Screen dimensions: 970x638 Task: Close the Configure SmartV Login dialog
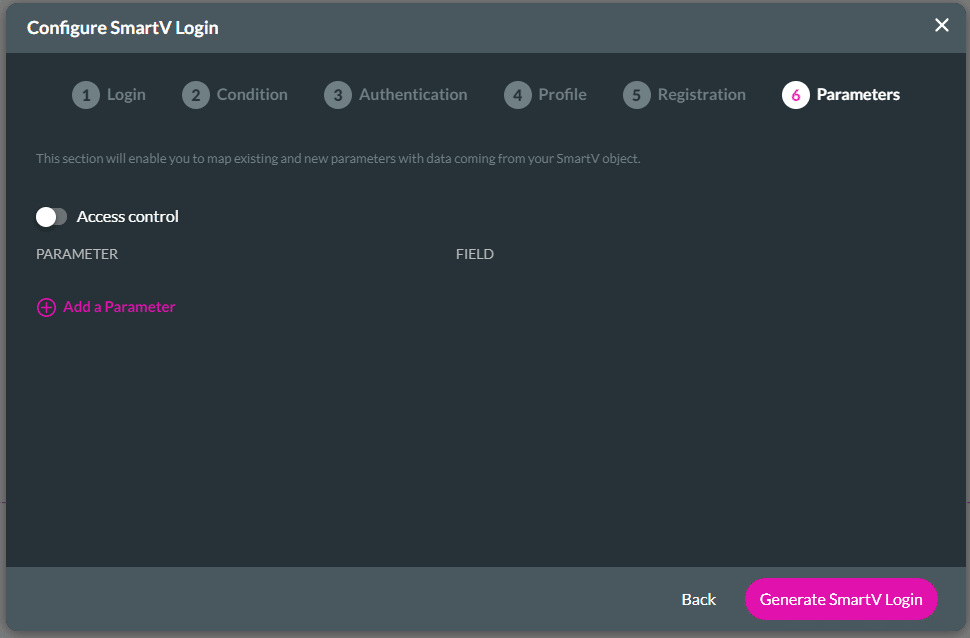pyautogui.click(x=941, y=26)
